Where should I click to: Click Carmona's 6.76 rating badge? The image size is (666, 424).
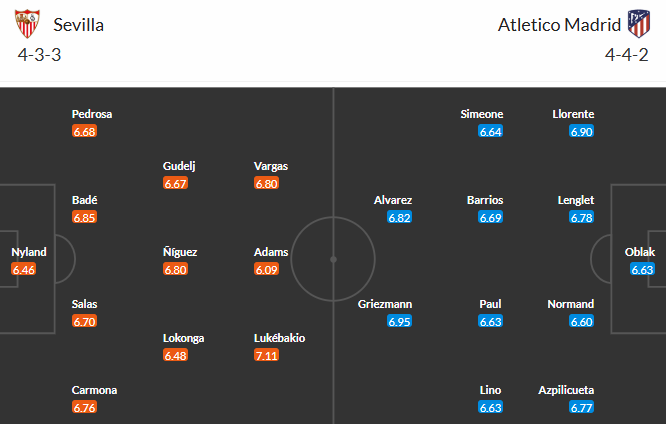point(85,407)
